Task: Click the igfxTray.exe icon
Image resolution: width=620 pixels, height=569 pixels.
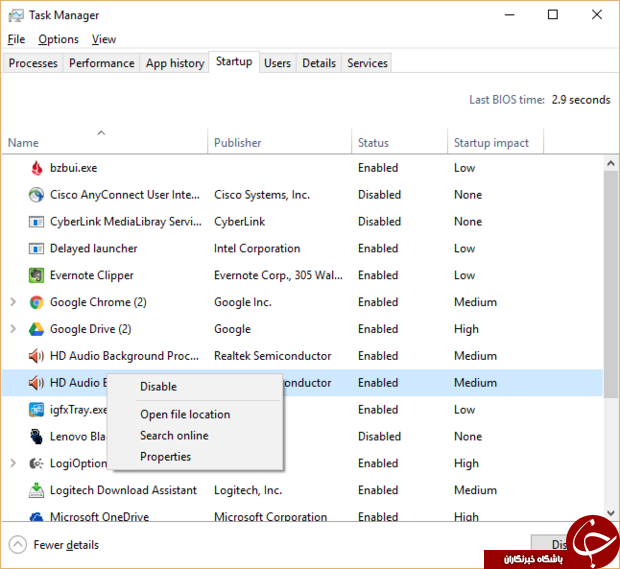Action: [36, 410]
